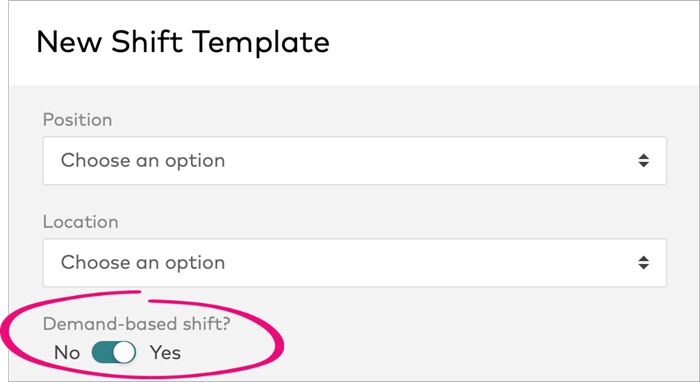Click the up arrow in Position selector
This screenshot has width=700, height=382.
643,156
